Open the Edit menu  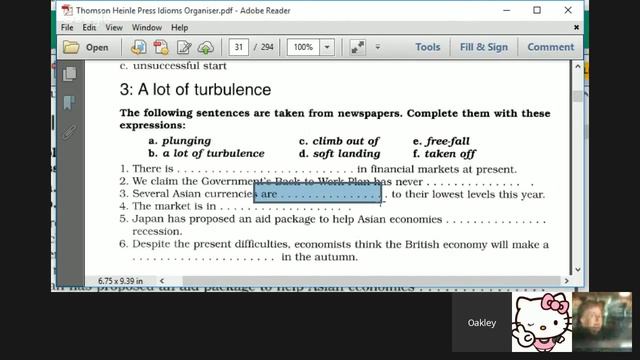click(x=89, y=27)
